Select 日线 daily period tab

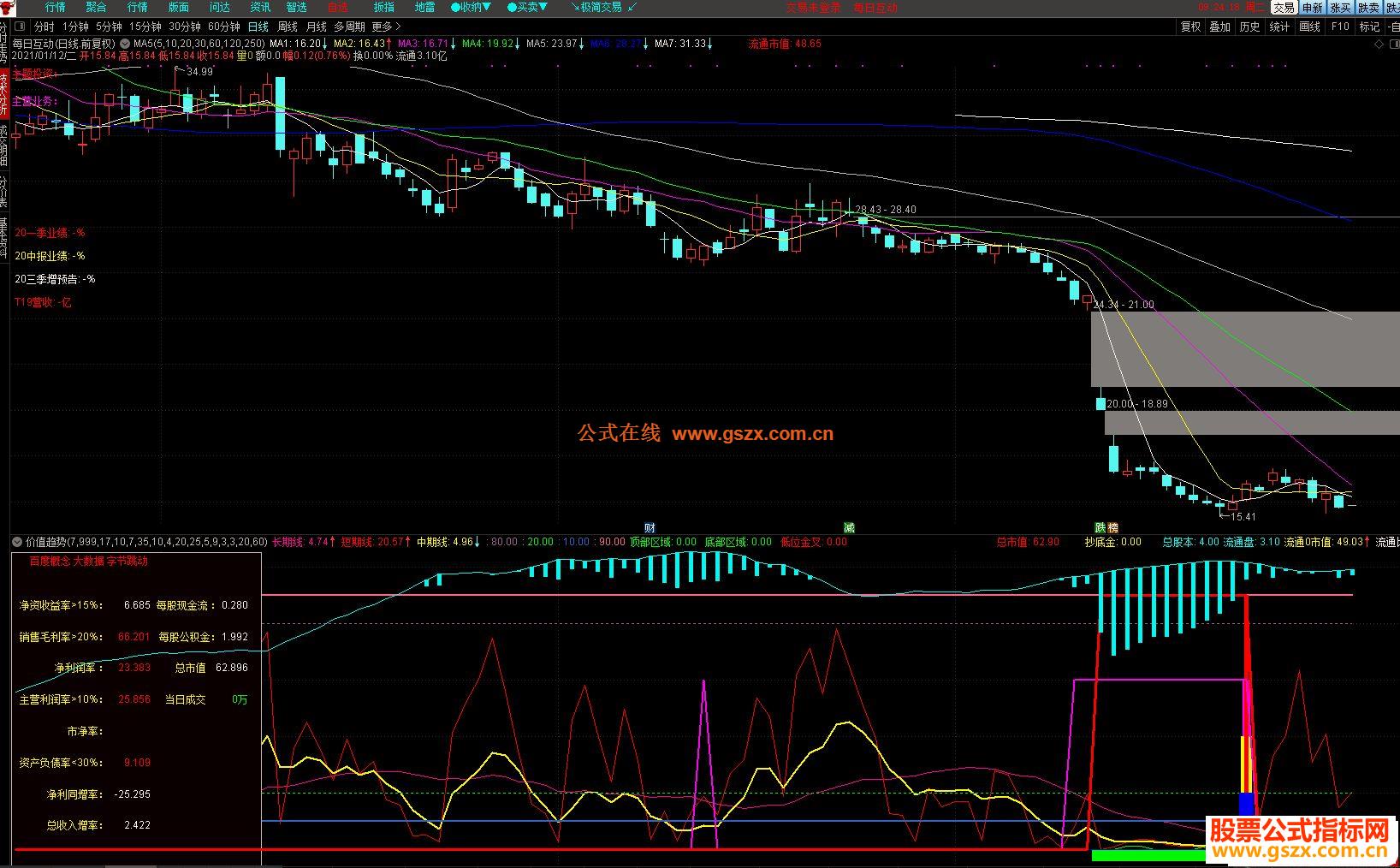258,27
